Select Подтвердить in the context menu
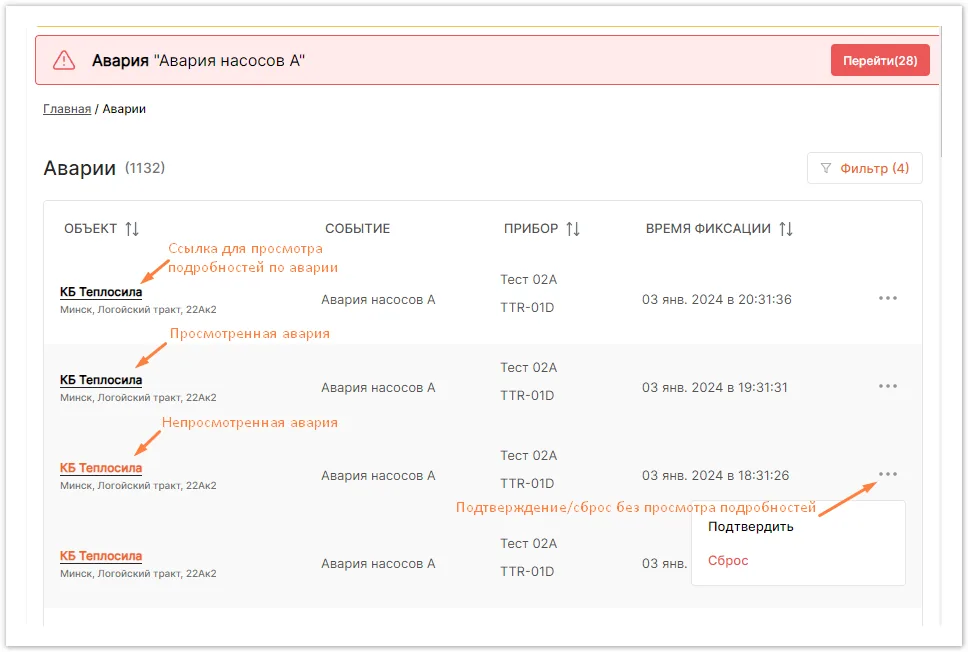 [751, 527]
